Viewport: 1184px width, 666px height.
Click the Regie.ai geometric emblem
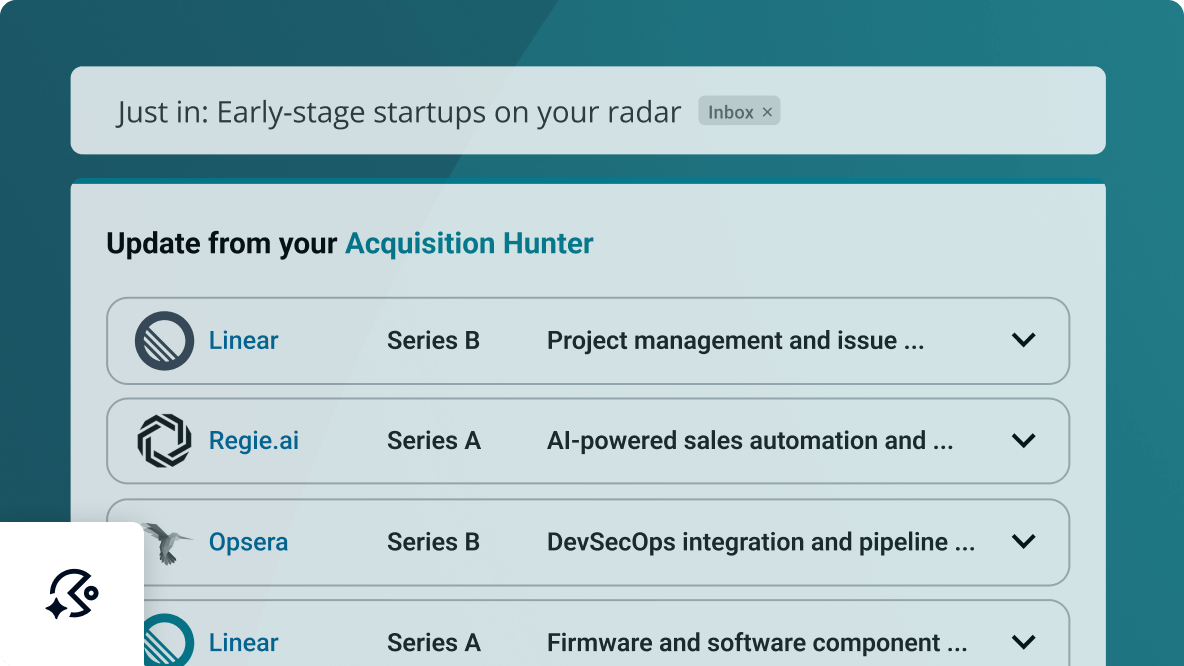click(x=164, y=440)
